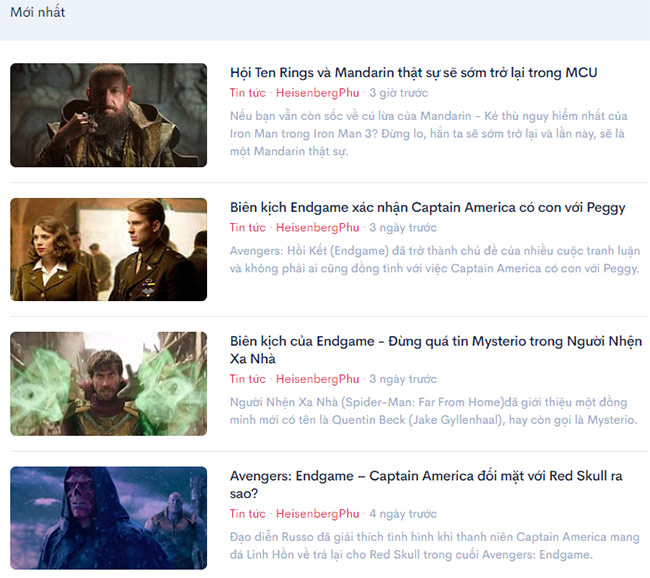This screenshot has width=650, height=578.
Task: Open HeisenbergPhu author link under Peggy article
Action: pyautogui.click(x=318, y=227)
